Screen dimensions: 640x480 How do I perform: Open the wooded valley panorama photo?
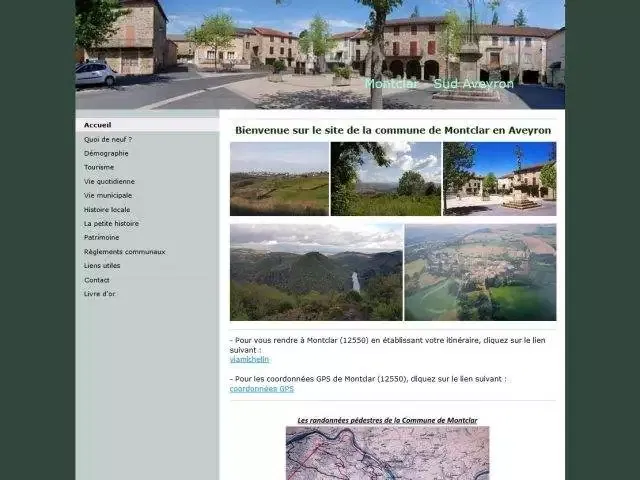pyautogui.click(x=316, y=272)
